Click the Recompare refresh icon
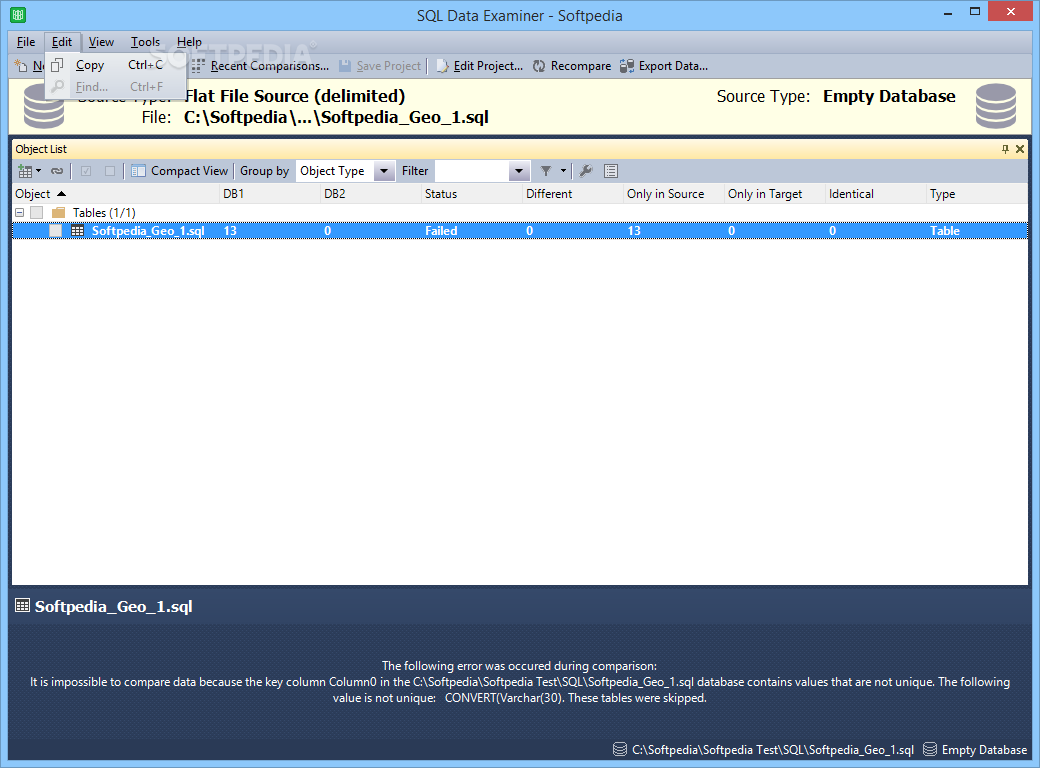 [x=539, y=66]
